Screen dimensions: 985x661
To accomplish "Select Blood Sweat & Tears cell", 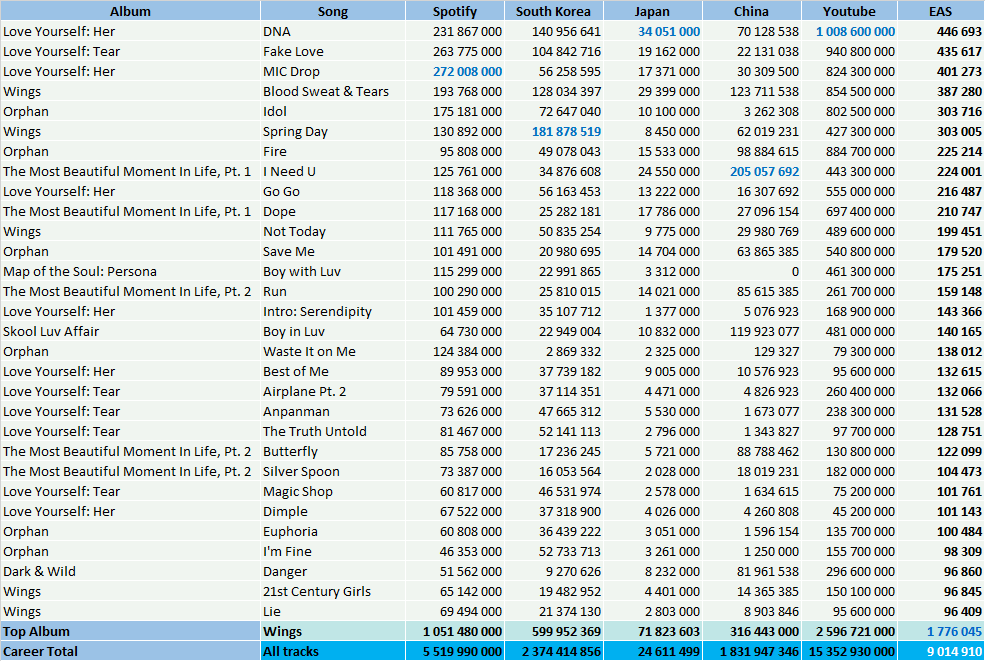I will (x=332, y=91).
